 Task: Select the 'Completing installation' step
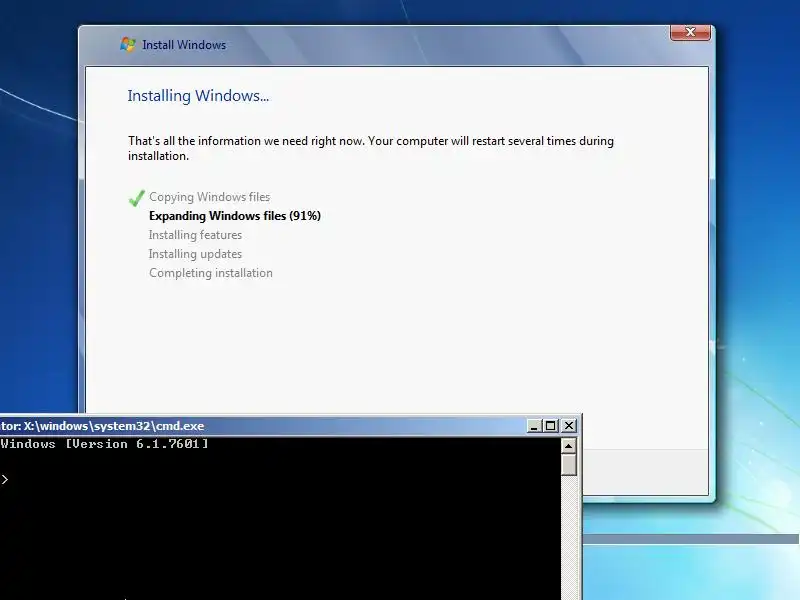click(x=211, y=273)
